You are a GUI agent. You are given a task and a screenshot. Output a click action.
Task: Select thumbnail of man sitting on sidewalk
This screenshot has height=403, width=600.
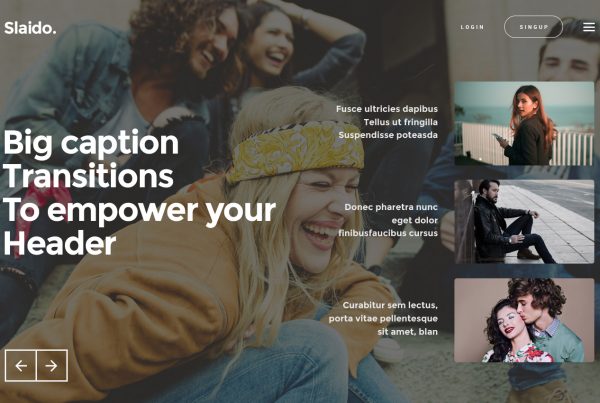pyautogui.click(x=524, y=222)
